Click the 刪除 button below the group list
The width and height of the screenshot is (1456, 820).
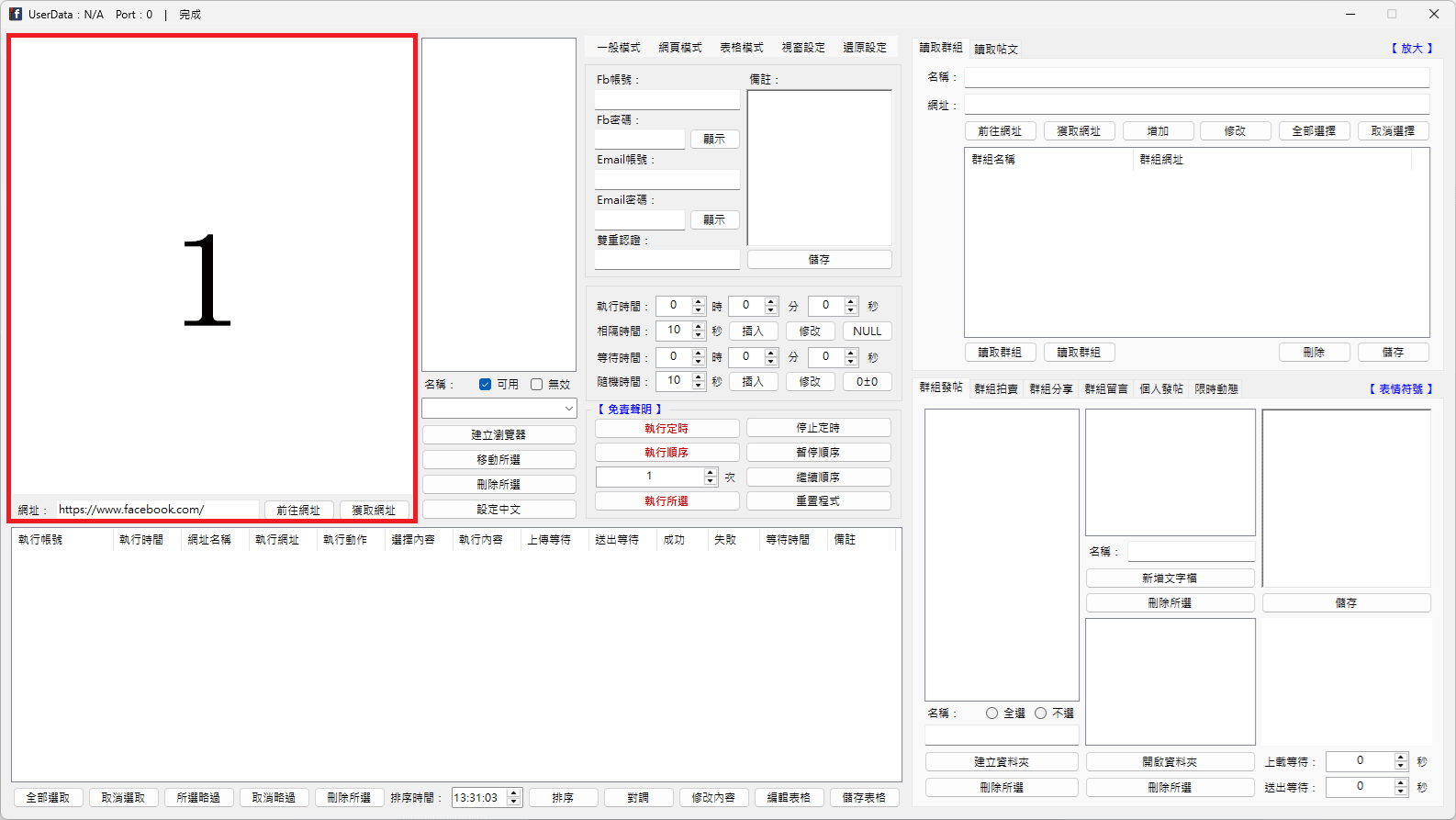pyautogui.click(x=1315, y=353)
